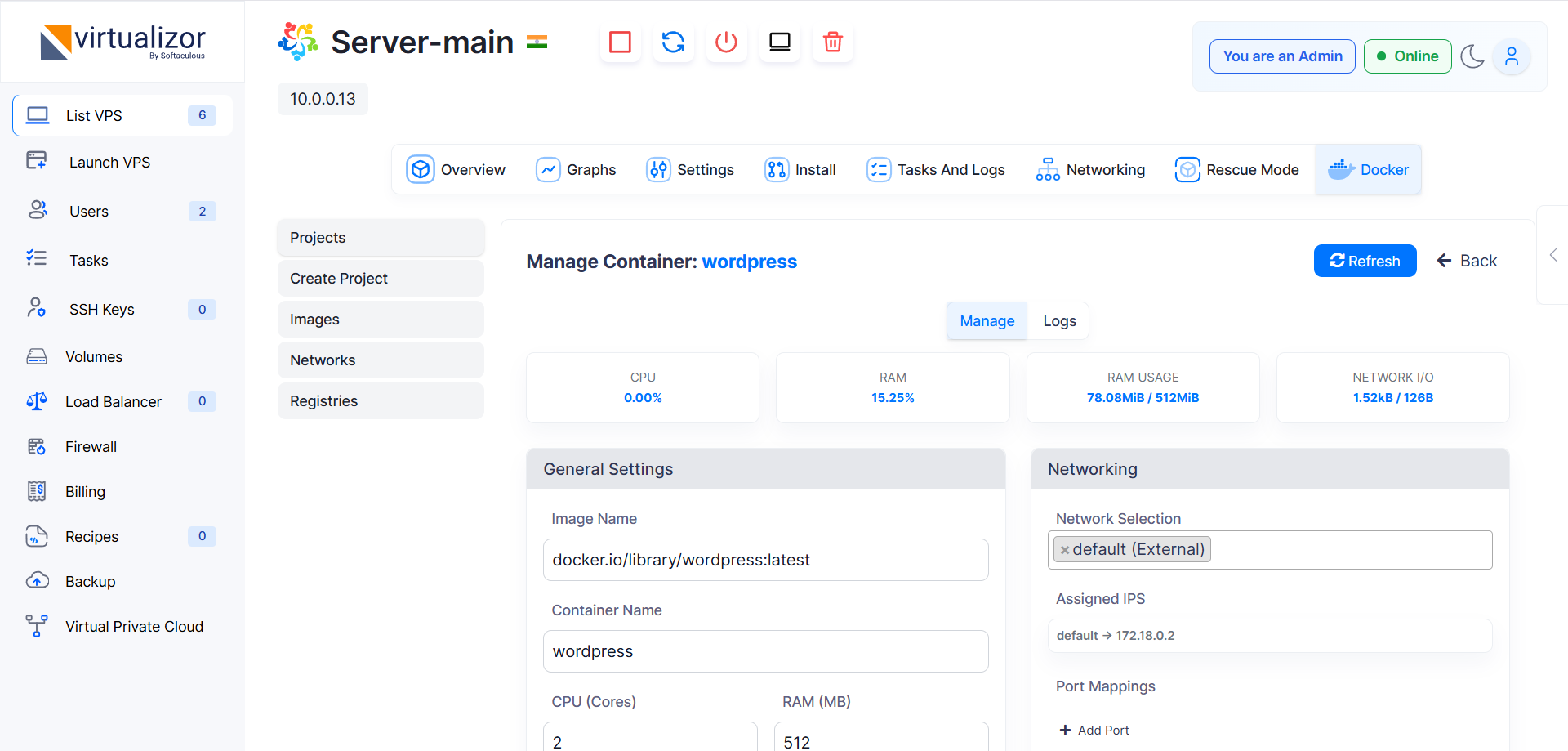1568x751 pixels.
Task: Click the Backup cloud icon
Action: pos(38,580)
